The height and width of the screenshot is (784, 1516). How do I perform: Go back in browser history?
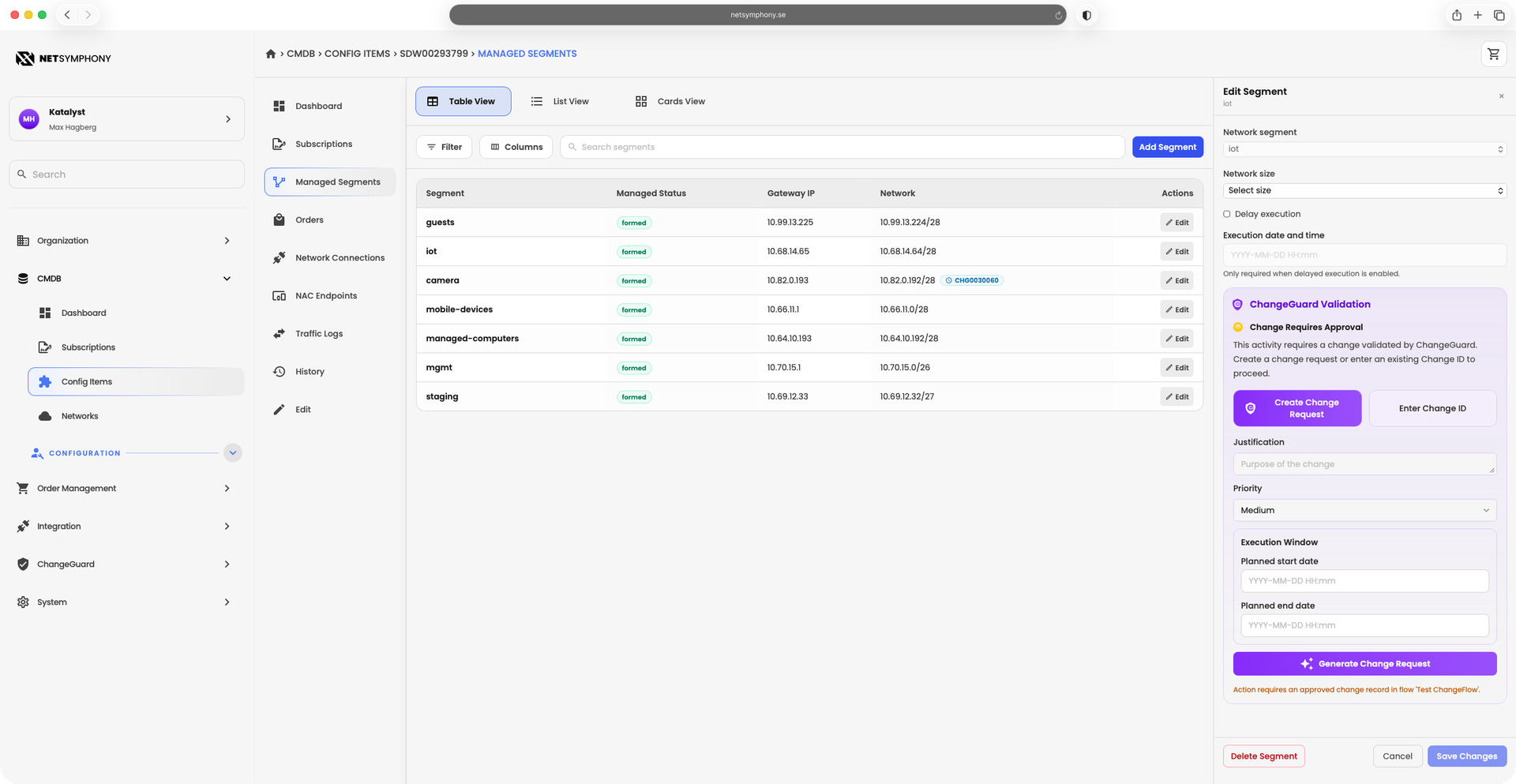point(67,15)
